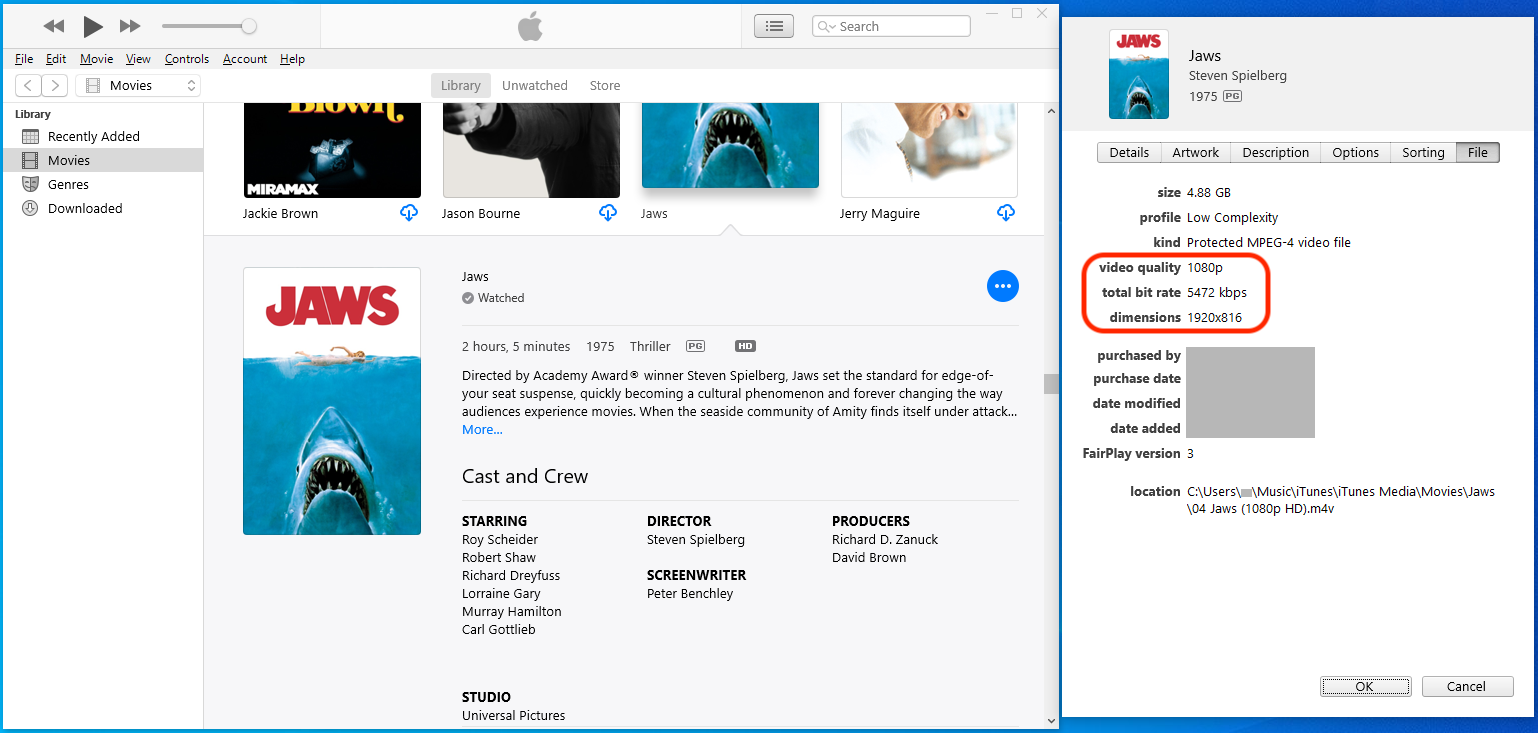This screenshot has height=733, width=1538.
Task: Click the Downloaded clock icon
Action: pos(30,208)
